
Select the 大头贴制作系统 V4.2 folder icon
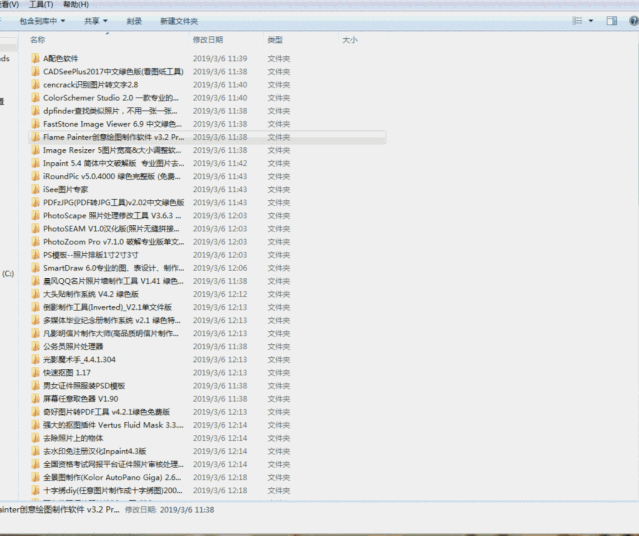36,294
